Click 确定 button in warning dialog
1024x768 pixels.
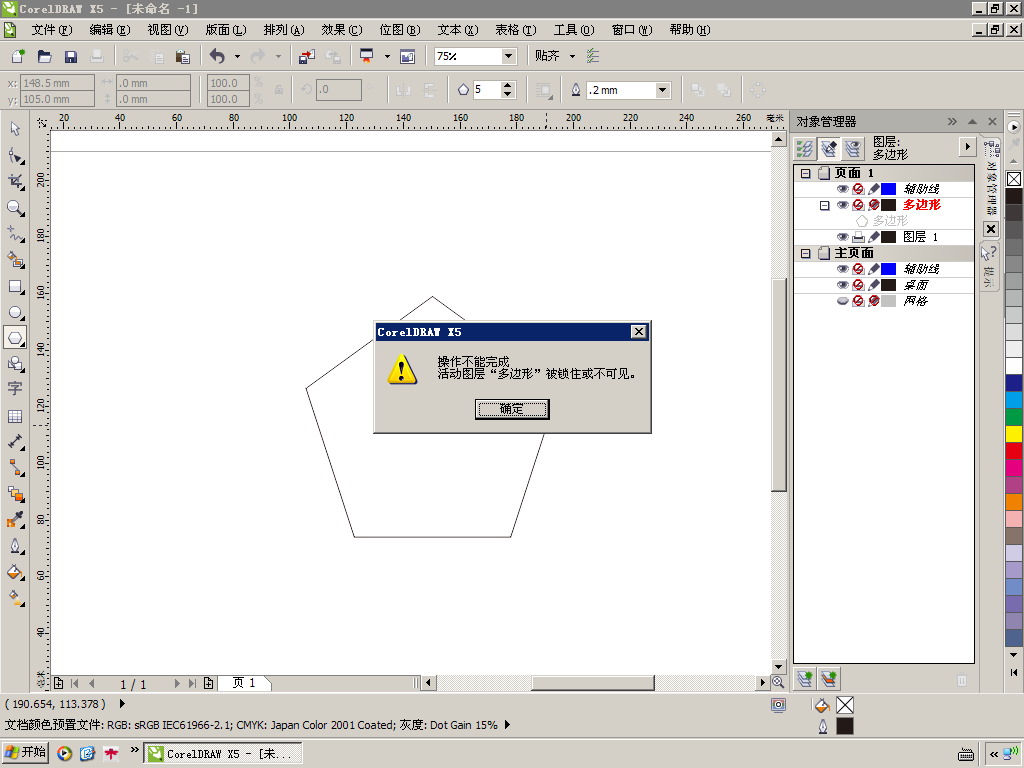512,409
